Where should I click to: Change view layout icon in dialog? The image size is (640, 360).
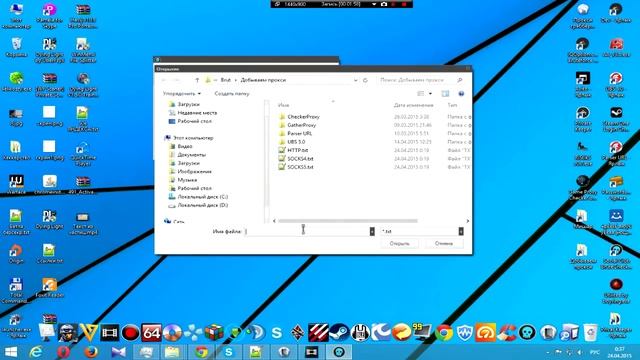click(421, 94)
